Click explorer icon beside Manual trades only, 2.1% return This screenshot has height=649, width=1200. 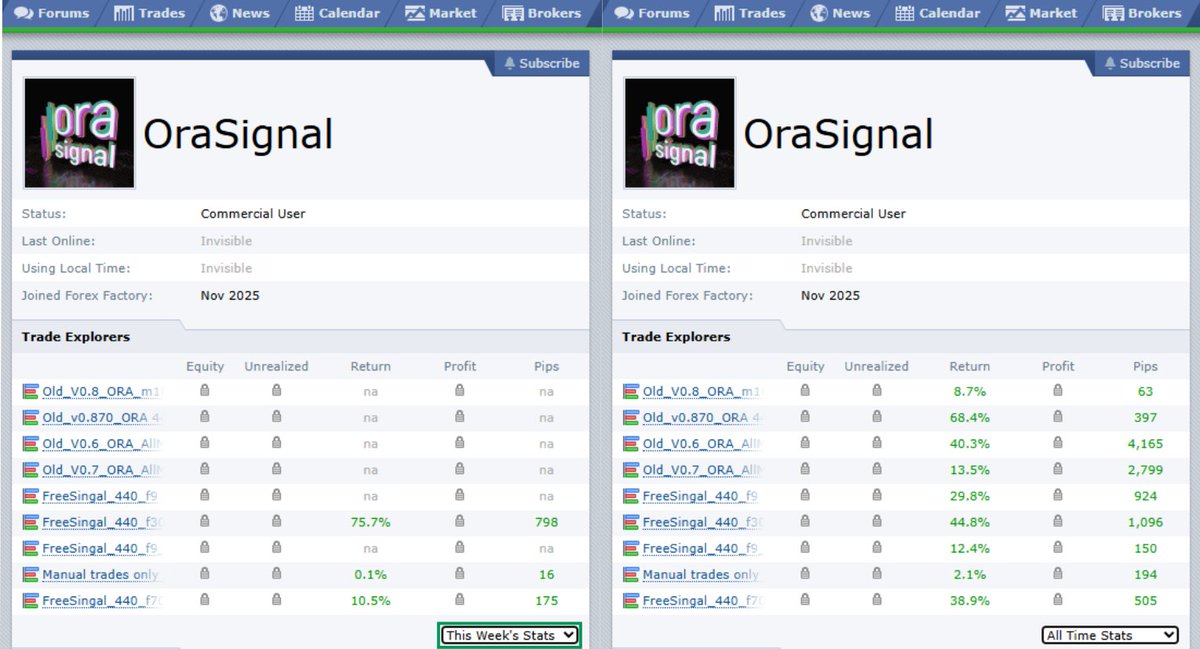pyautogui.click(x=630, y=574)
